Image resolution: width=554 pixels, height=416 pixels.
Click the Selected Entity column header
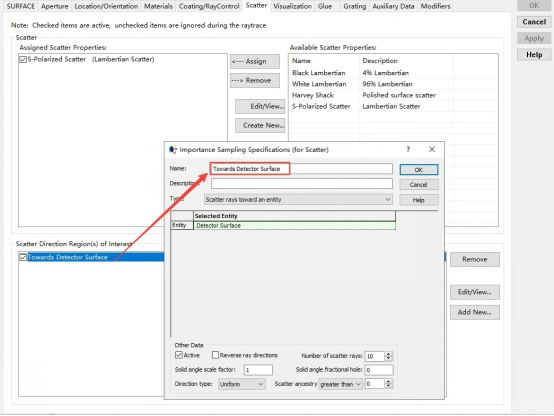pos(295,216)
